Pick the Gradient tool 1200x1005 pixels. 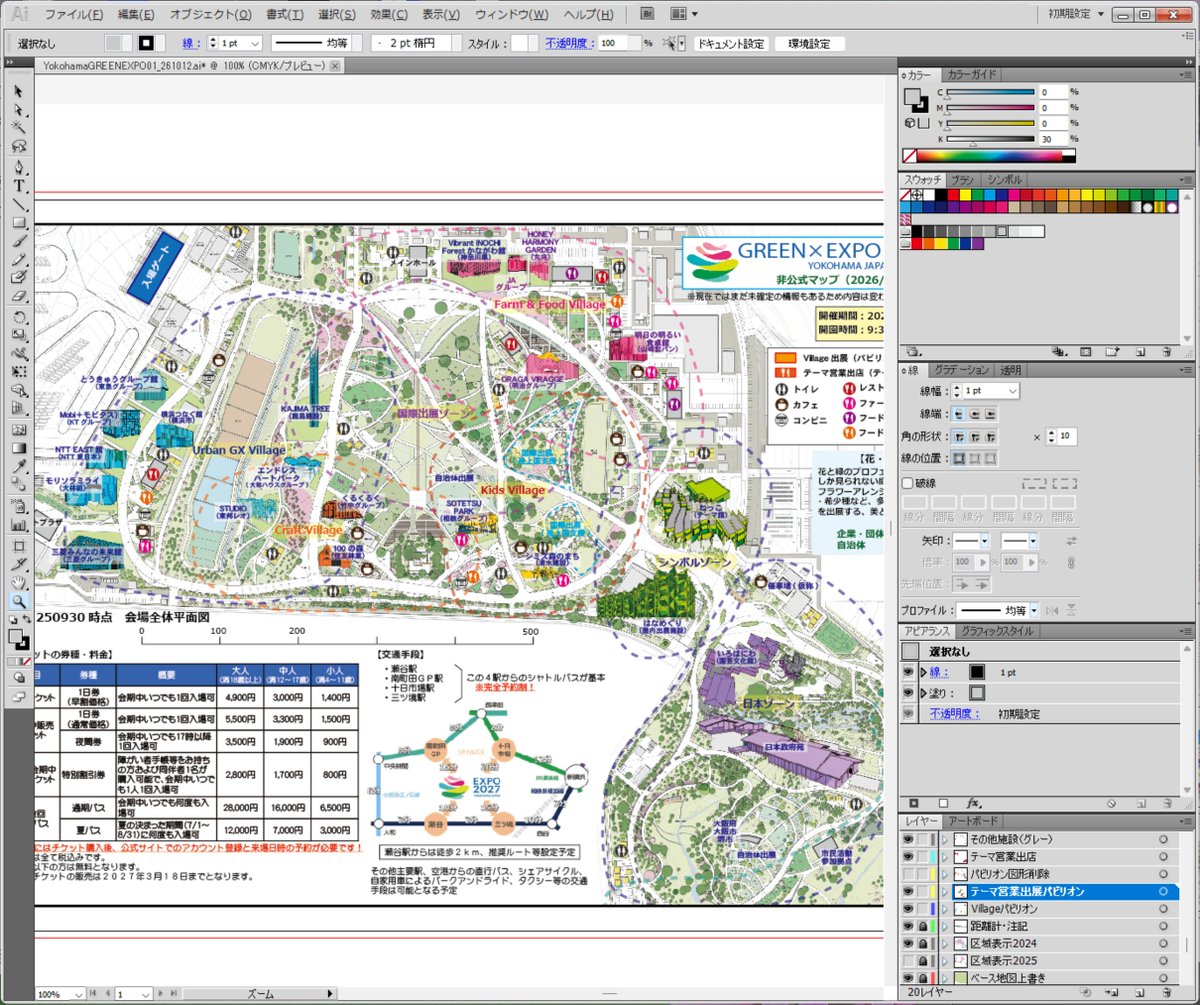click(x=19, y=447)
